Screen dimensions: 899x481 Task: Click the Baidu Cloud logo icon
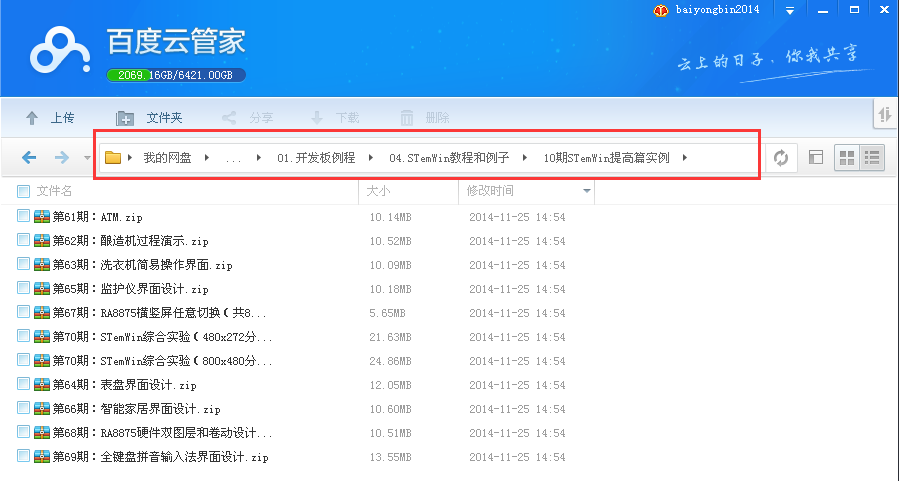point(60,49)
